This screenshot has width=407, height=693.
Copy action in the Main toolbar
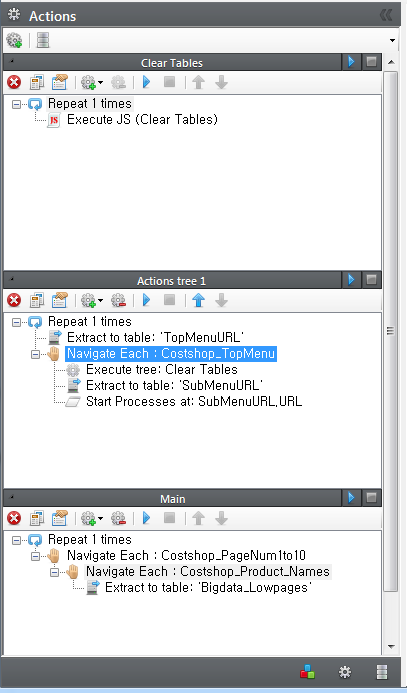click(x=37, y=518)
